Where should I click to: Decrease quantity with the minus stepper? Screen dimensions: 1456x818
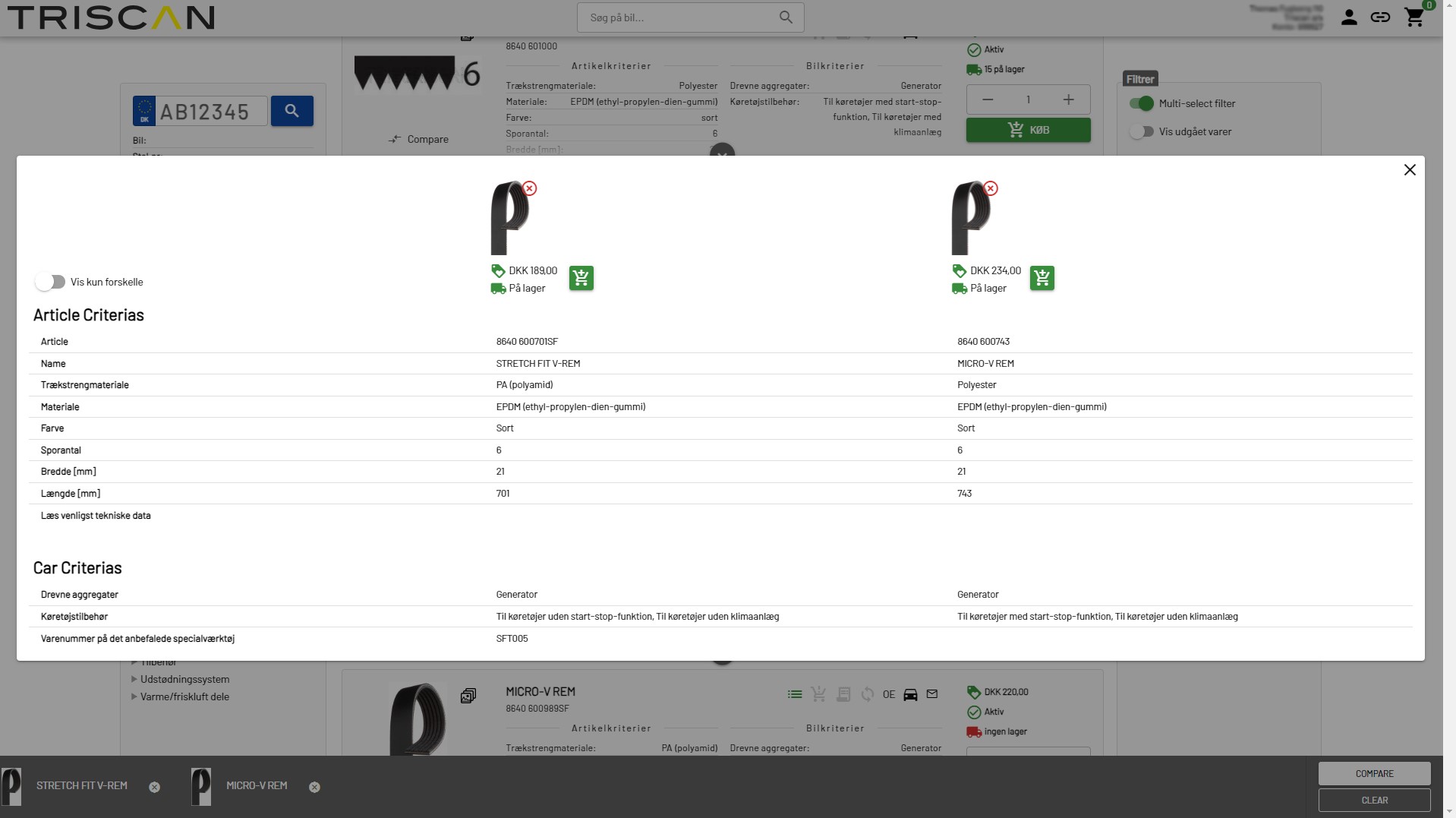[988, 99]
